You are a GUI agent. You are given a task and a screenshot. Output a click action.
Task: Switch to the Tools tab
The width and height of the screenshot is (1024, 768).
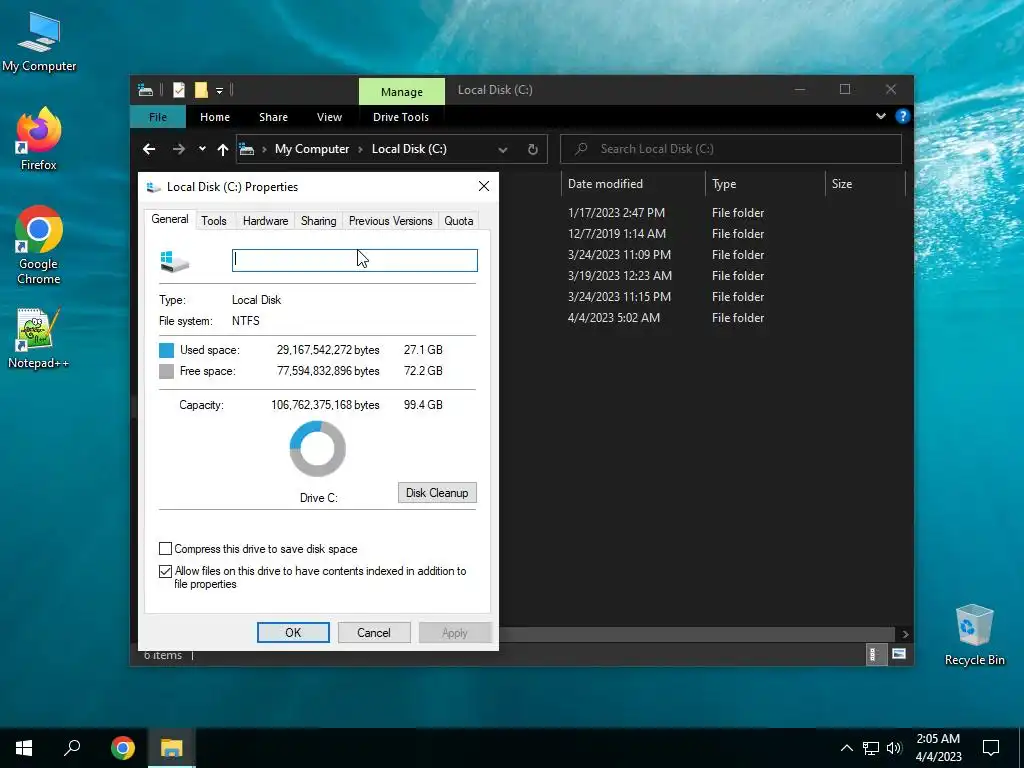214,221
